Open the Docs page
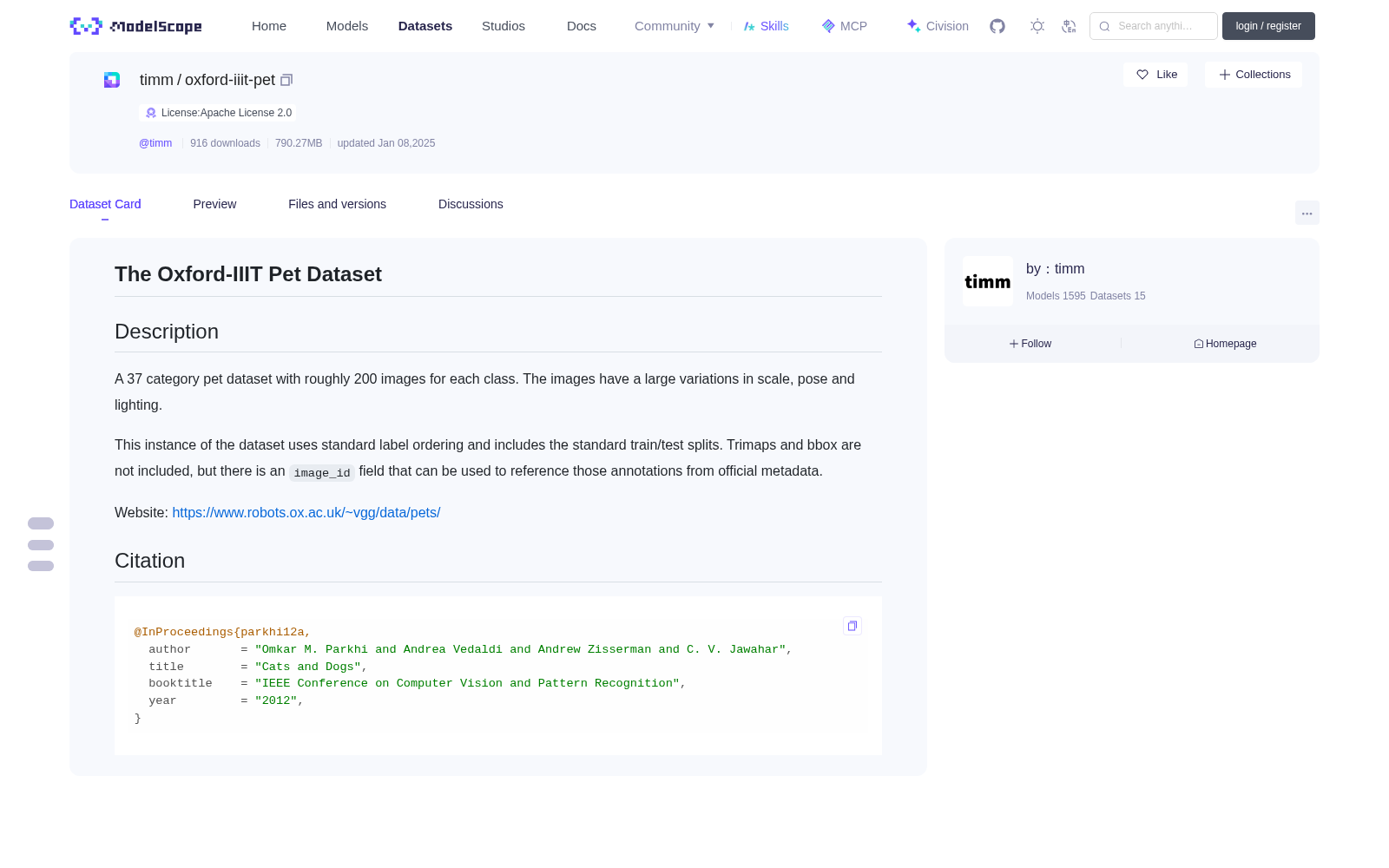 click(x=582, y=26)
